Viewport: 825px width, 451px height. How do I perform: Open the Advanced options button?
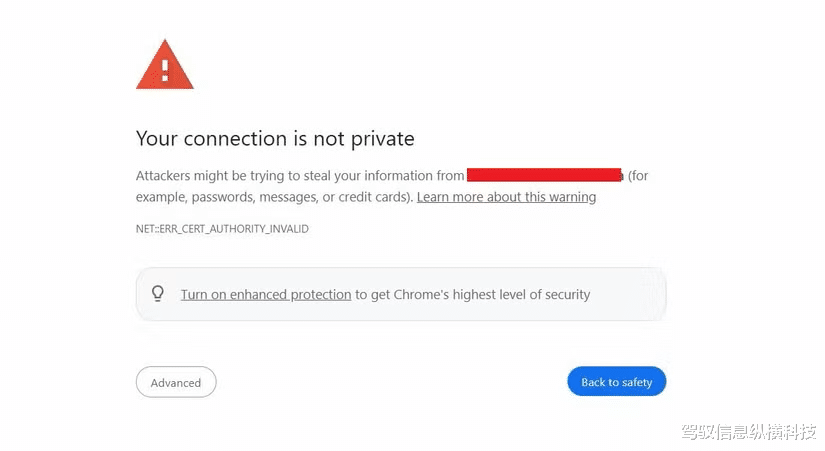[x=176, y=382]
